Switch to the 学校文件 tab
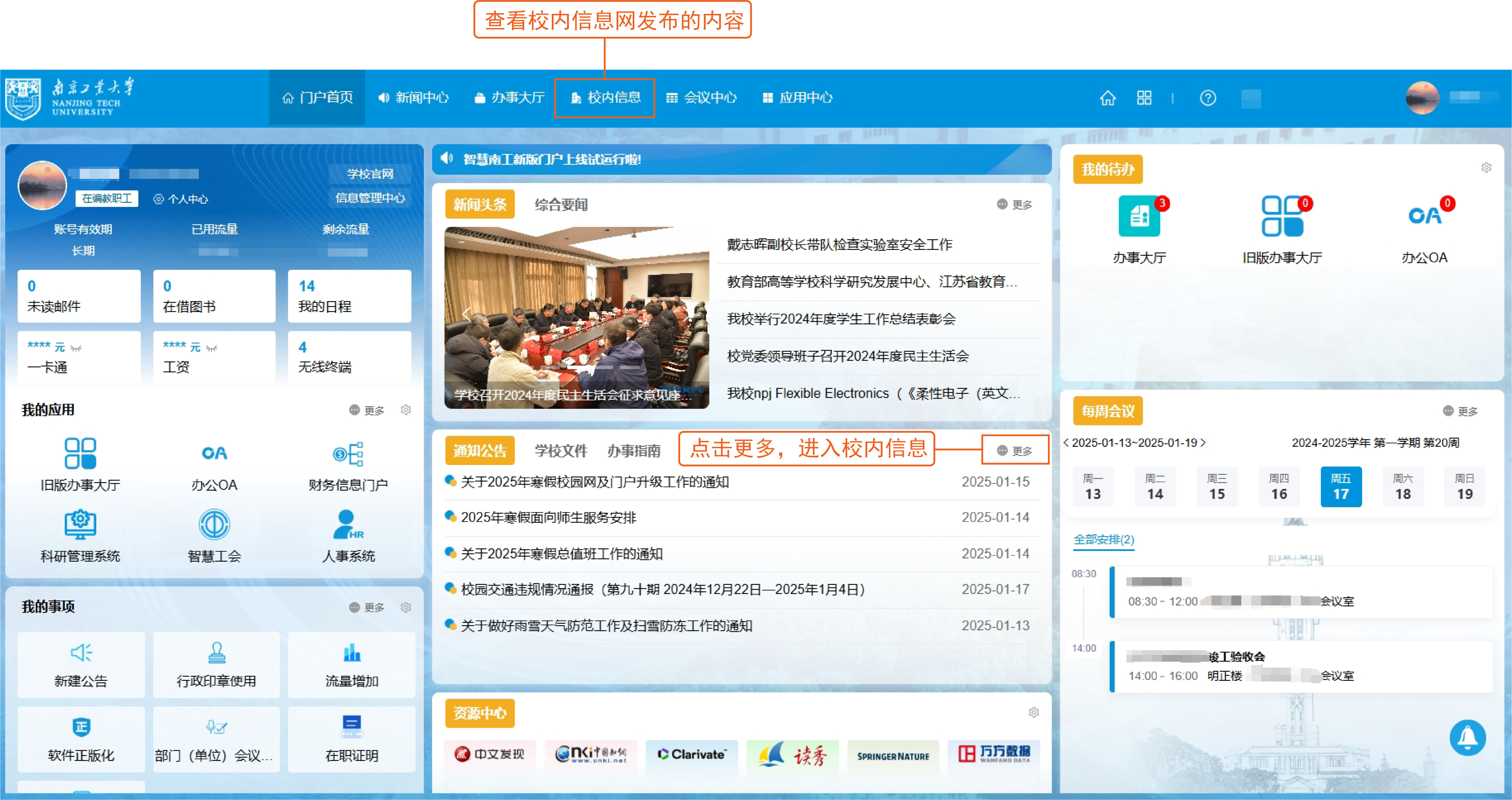Image resolution: width=1512 pixels, height=800 pixels. [561, 451]
